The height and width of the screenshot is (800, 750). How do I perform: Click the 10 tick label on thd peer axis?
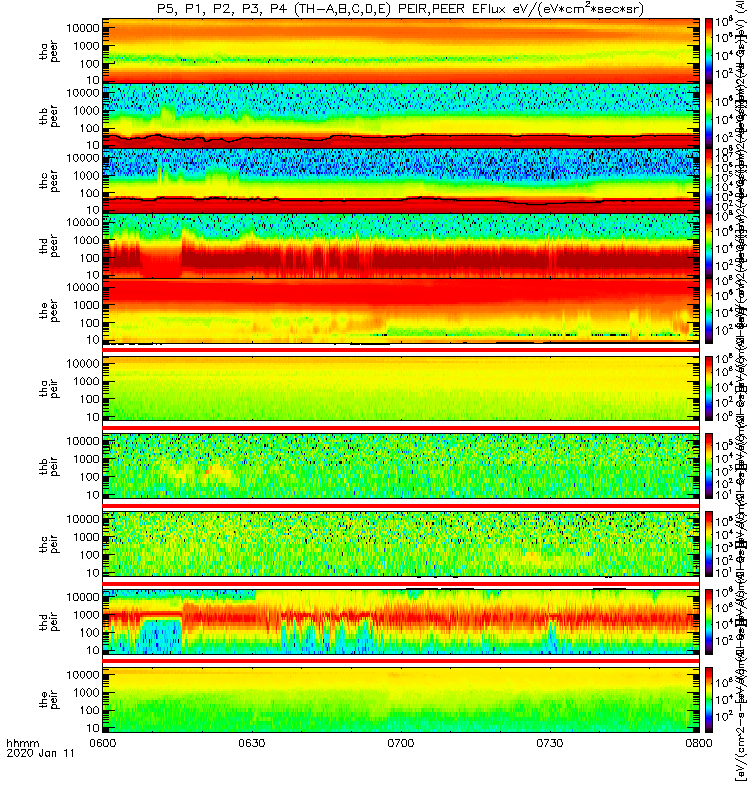tap(93, 274)
